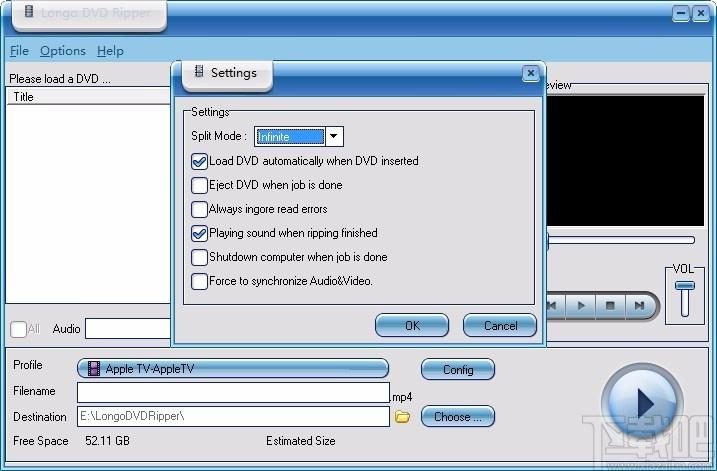The image size is (717, 471).
Task: Open the Apple TV-AppleTV profile selector
Action: click(x=233, y=369)
